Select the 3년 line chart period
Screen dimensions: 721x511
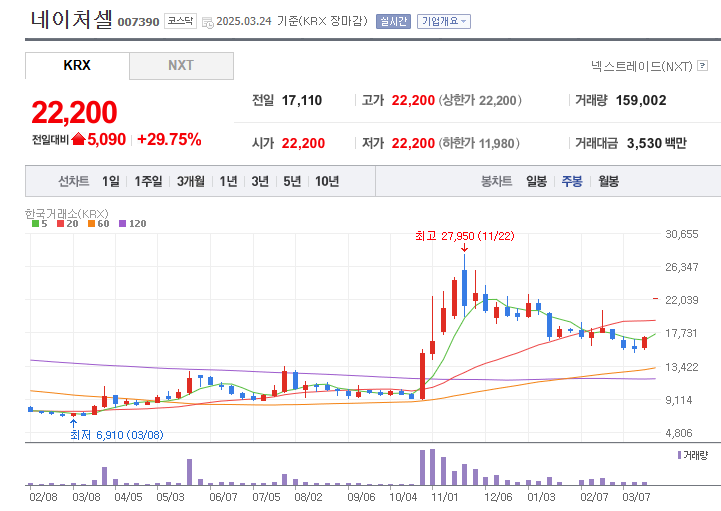click(x=260, y=181)
